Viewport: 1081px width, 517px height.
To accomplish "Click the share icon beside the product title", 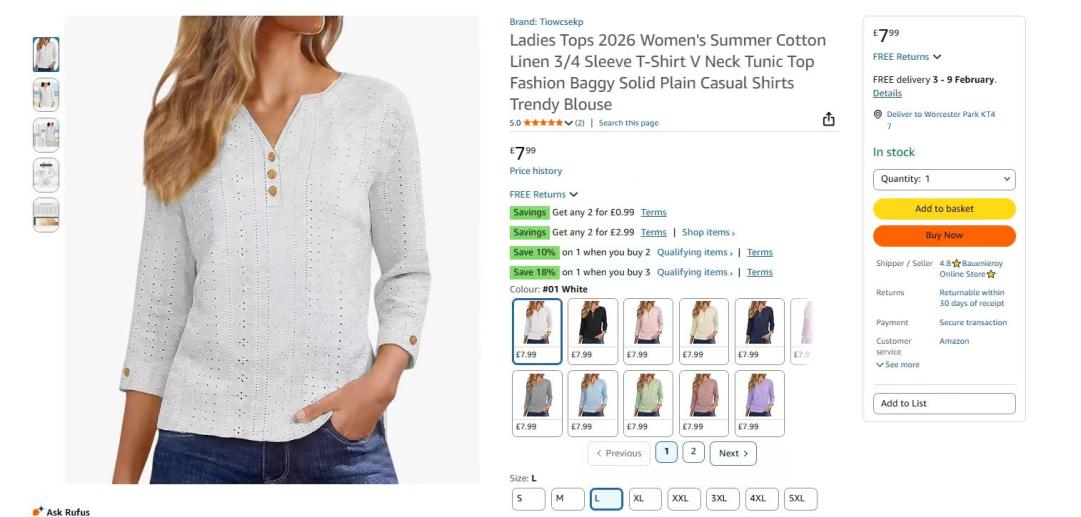I will pyautogui.click(x=829, y=119).
